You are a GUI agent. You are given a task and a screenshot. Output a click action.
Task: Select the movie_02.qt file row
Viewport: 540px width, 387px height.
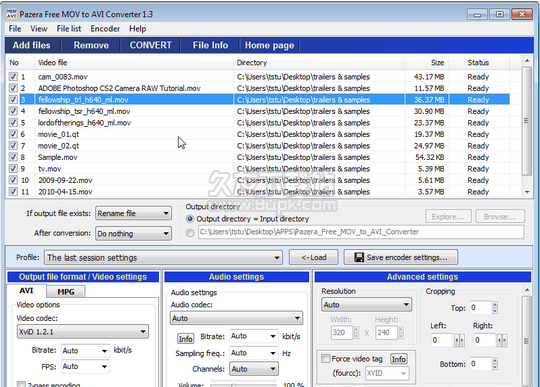(258, 146)
